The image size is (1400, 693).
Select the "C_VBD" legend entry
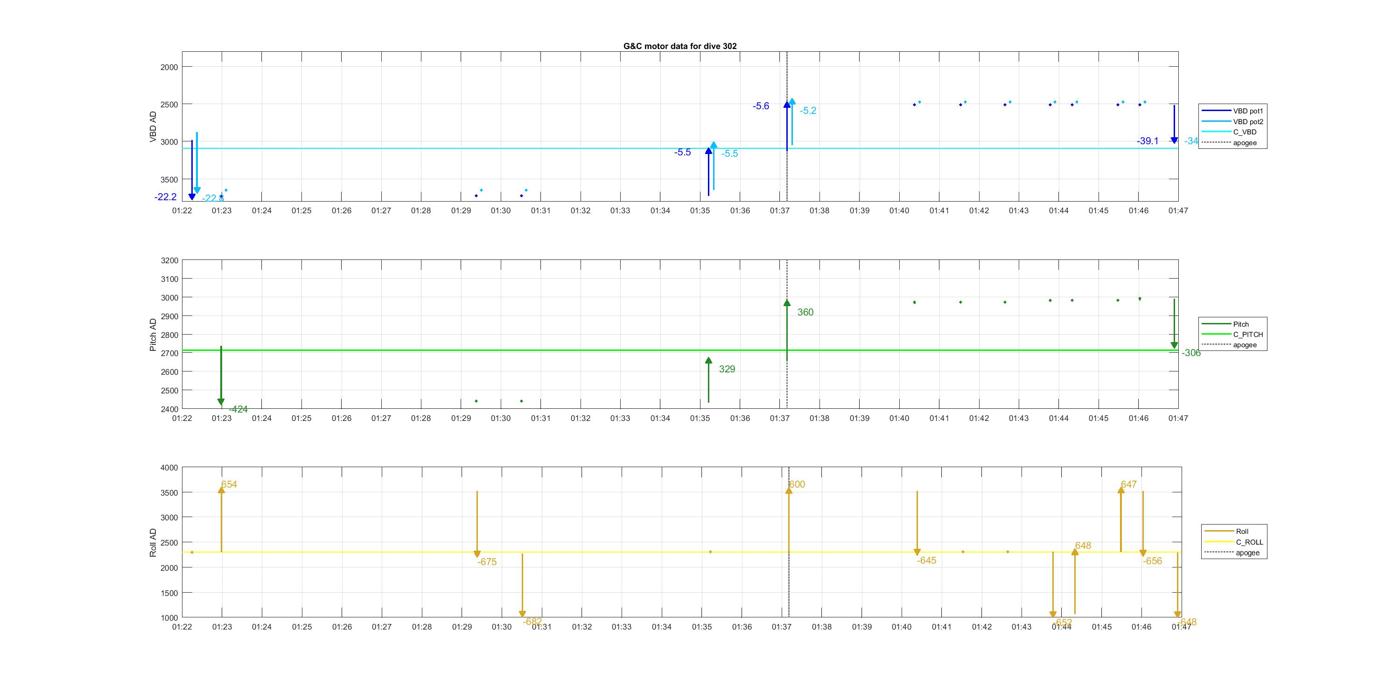pyautogui.click(x=1244, y=132)
